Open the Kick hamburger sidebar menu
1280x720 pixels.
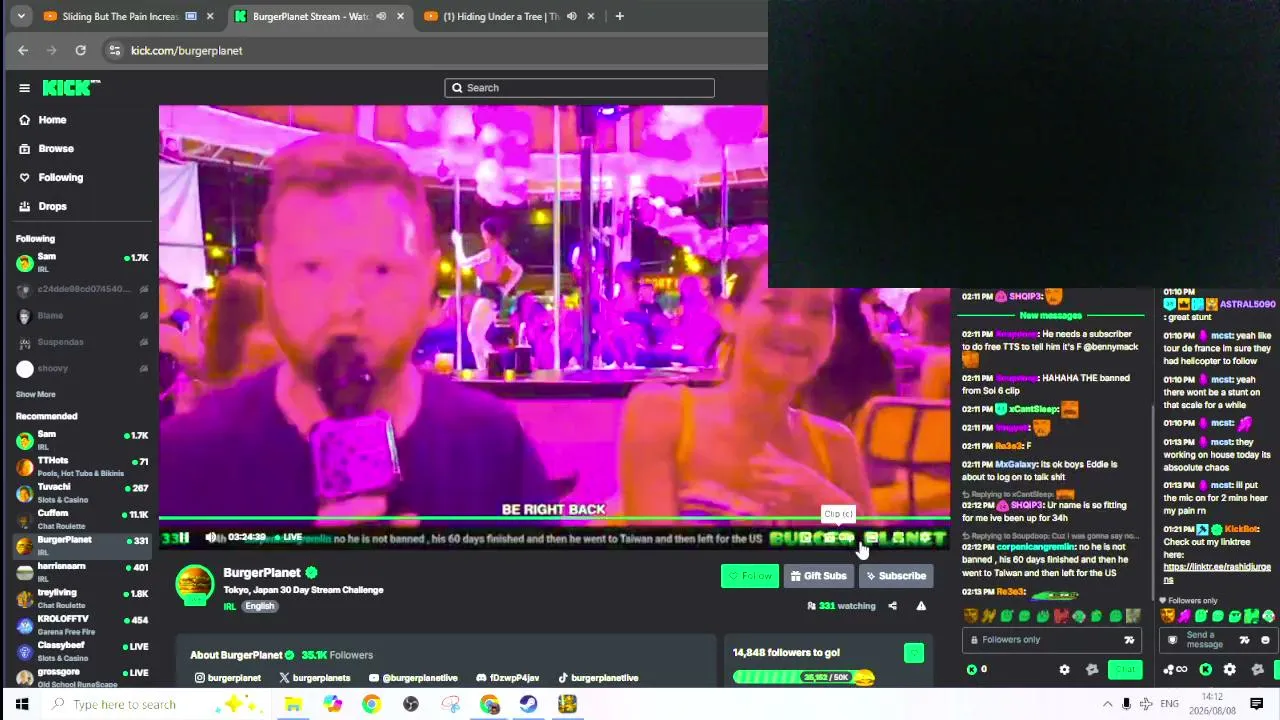pos(24,88)
